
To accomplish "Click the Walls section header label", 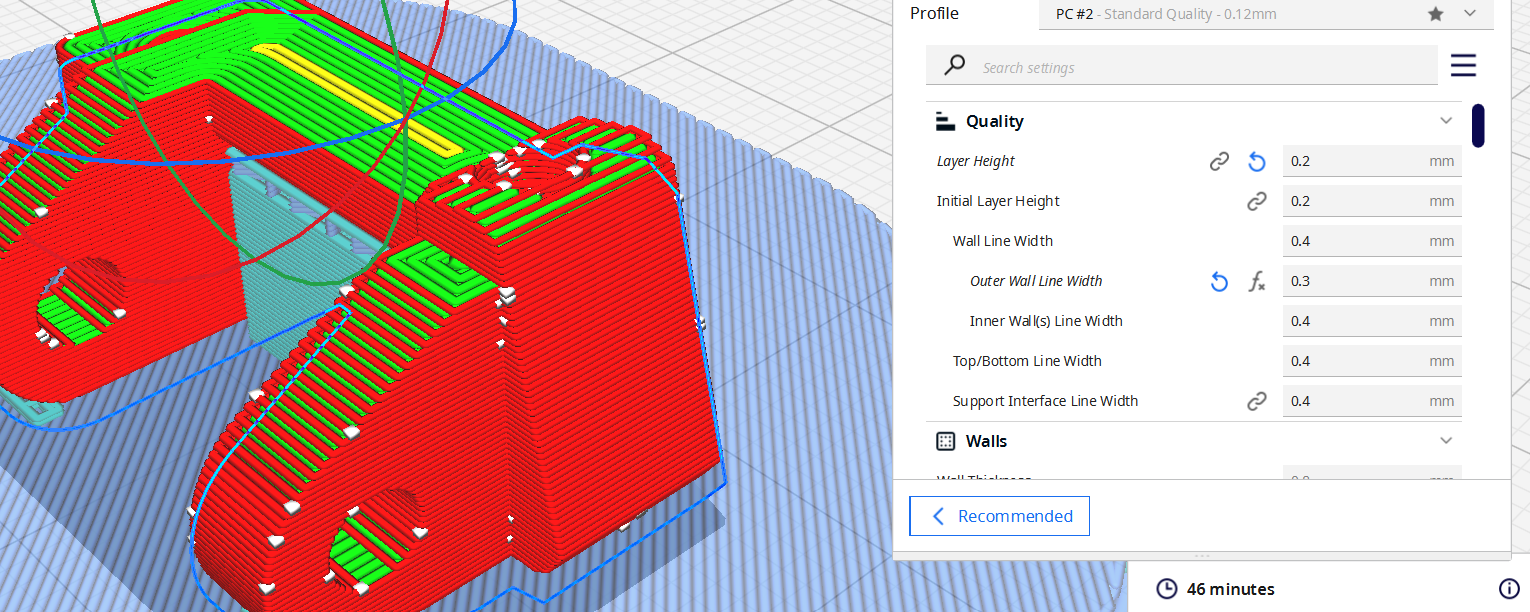I will 986,441.
